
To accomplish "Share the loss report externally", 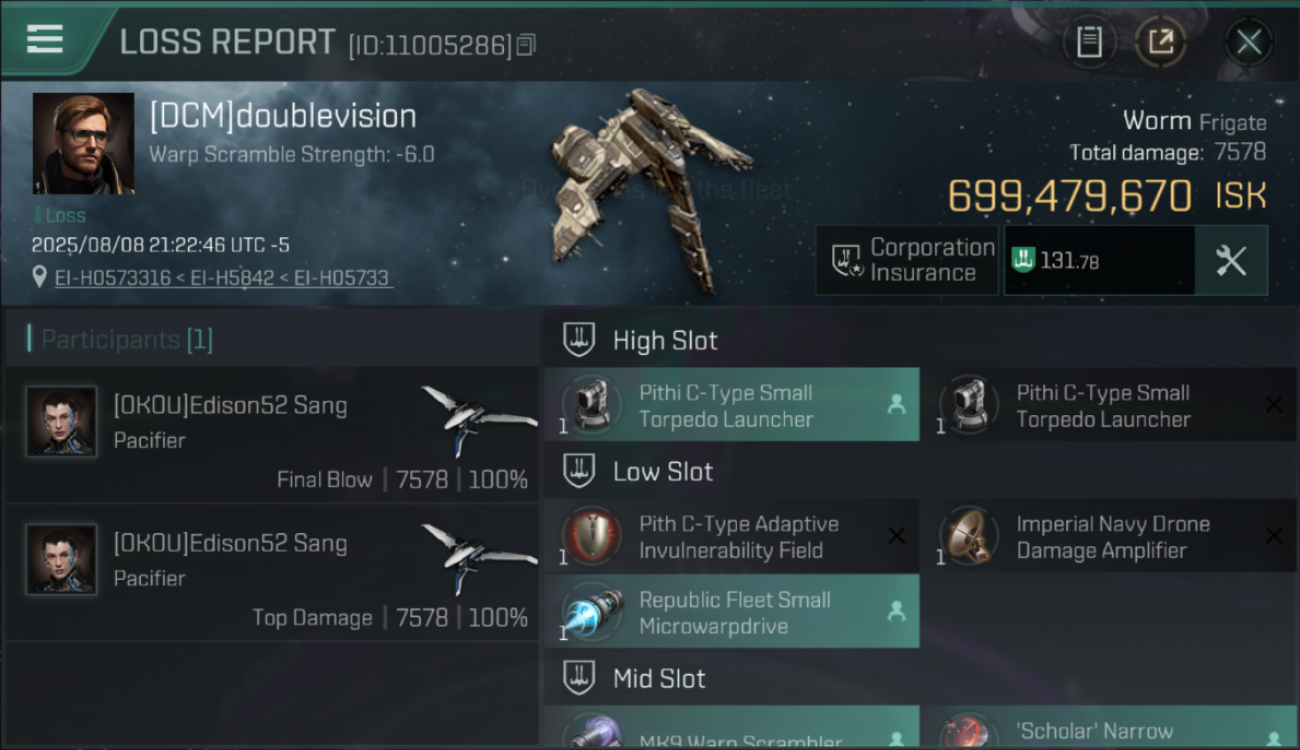I will pos(1160,42).
